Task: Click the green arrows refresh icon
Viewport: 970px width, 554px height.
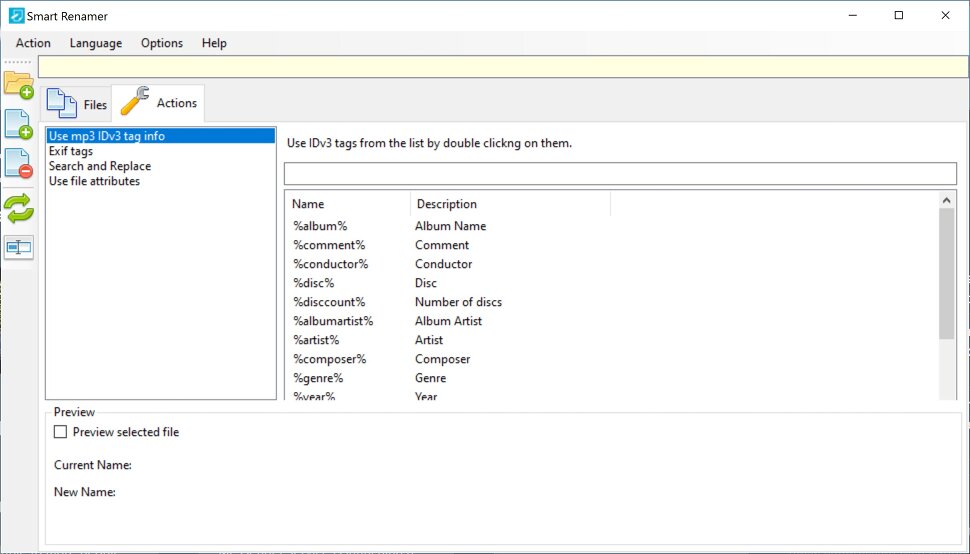Action: pyautogui.click(x=19, y=208)
